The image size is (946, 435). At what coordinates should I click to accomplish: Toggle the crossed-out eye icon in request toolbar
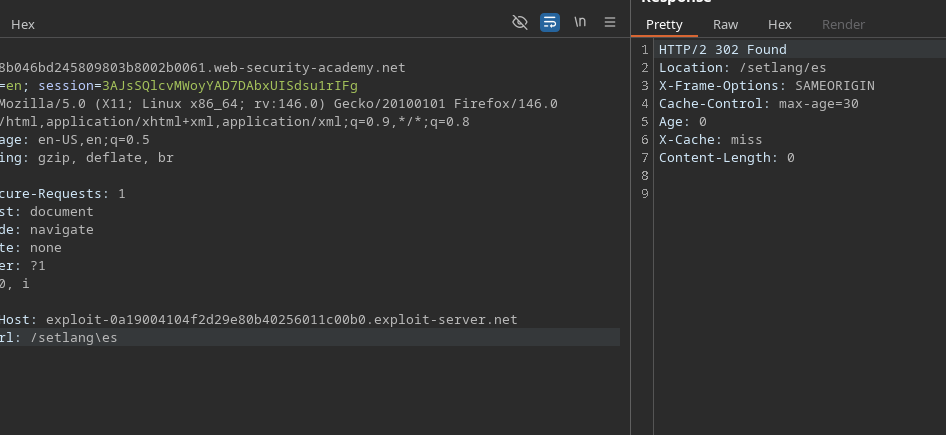click(520, 23)
